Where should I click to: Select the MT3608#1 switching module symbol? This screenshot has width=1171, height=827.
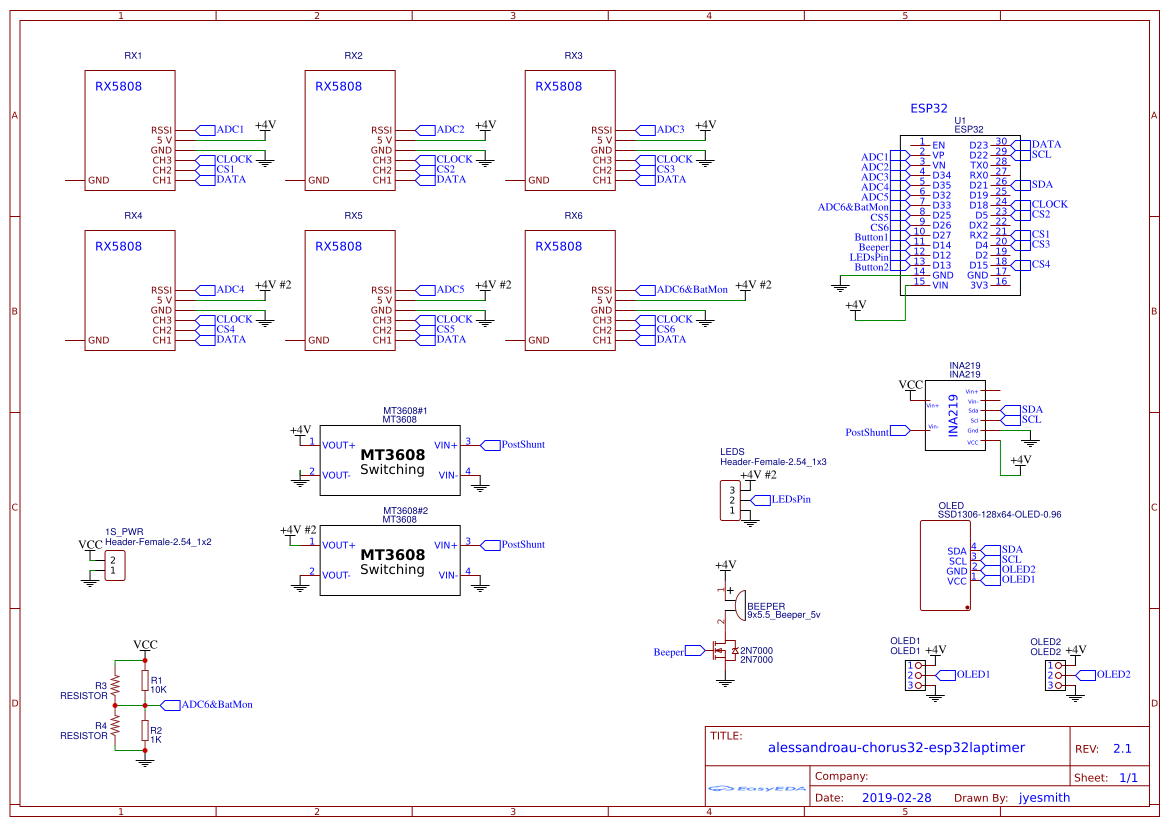(390, 460)
